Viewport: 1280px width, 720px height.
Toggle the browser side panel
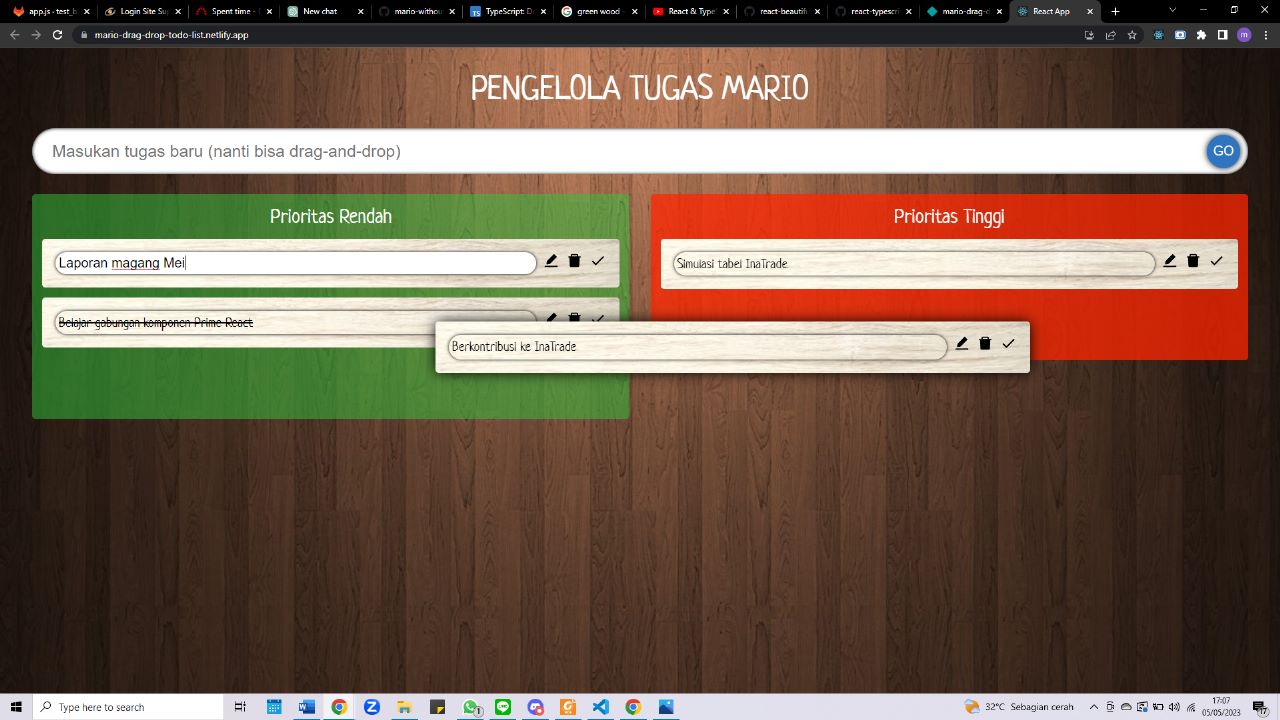1222,34
